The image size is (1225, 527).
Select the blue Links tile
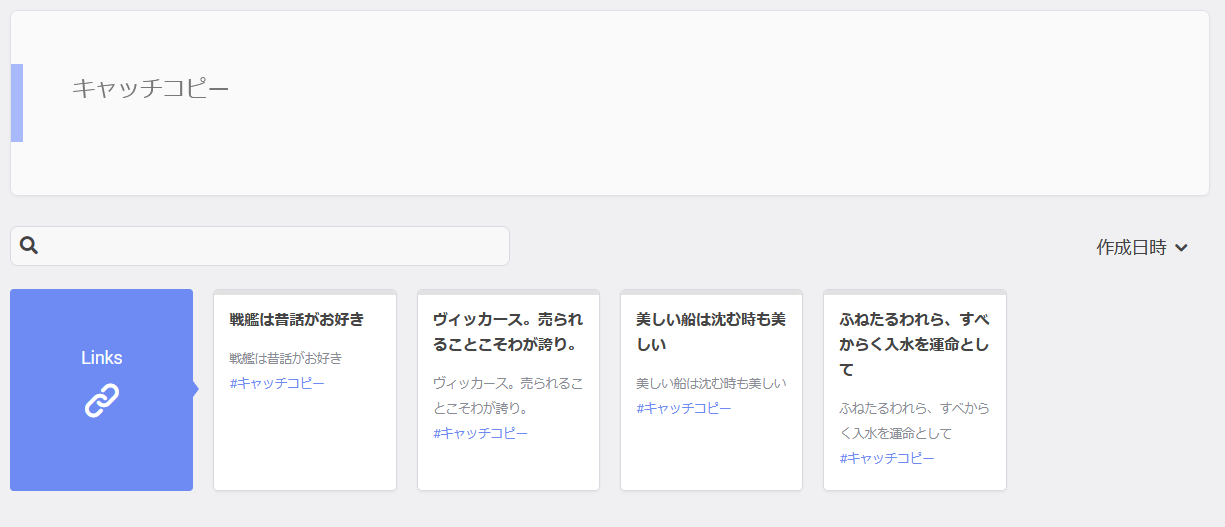click(102, 390)
